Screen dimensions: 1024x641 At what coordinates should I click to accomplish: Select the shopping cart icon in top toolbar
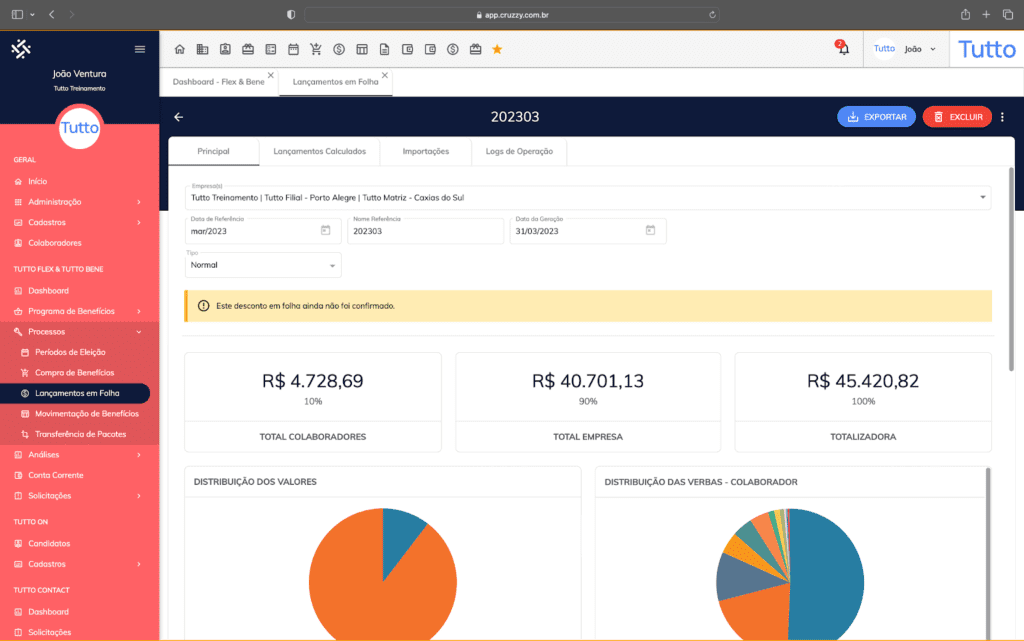[x=317, y=48]
